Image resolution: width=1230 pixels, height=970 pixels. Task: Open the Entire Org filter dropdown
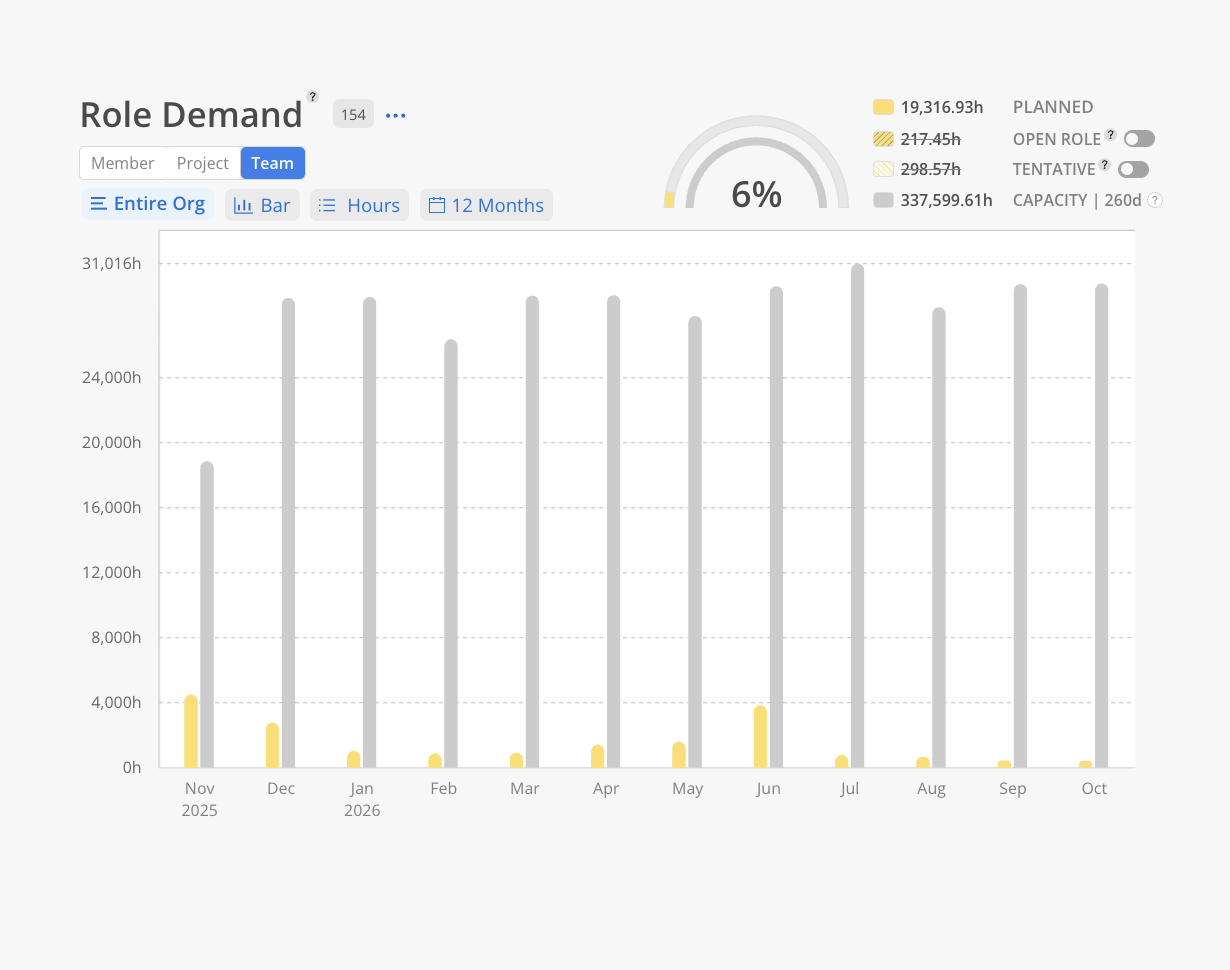pyautogui.click(x=148, y=204)
